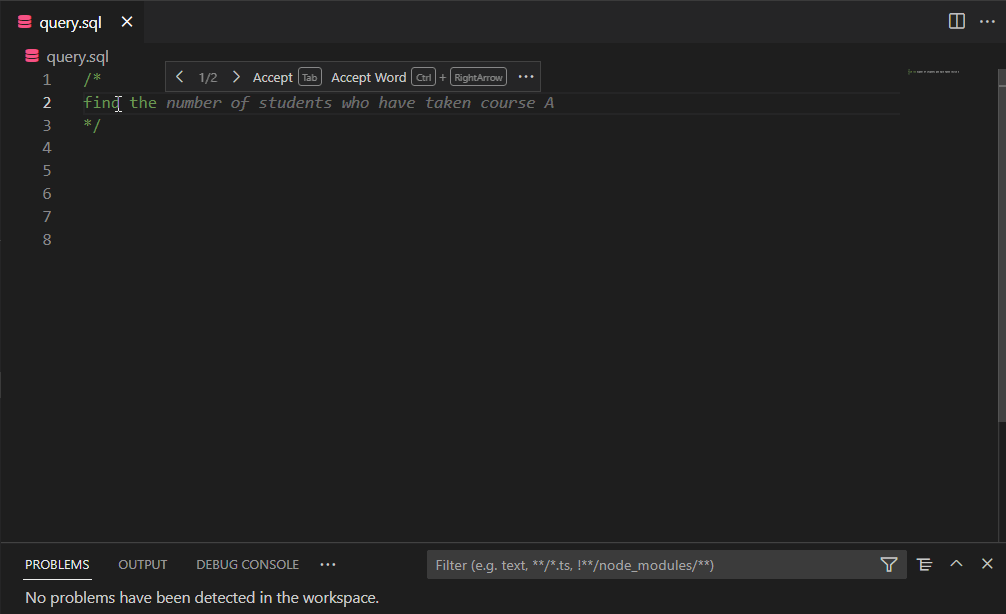Split the editor using the split icon

click(x=955, y=20)
